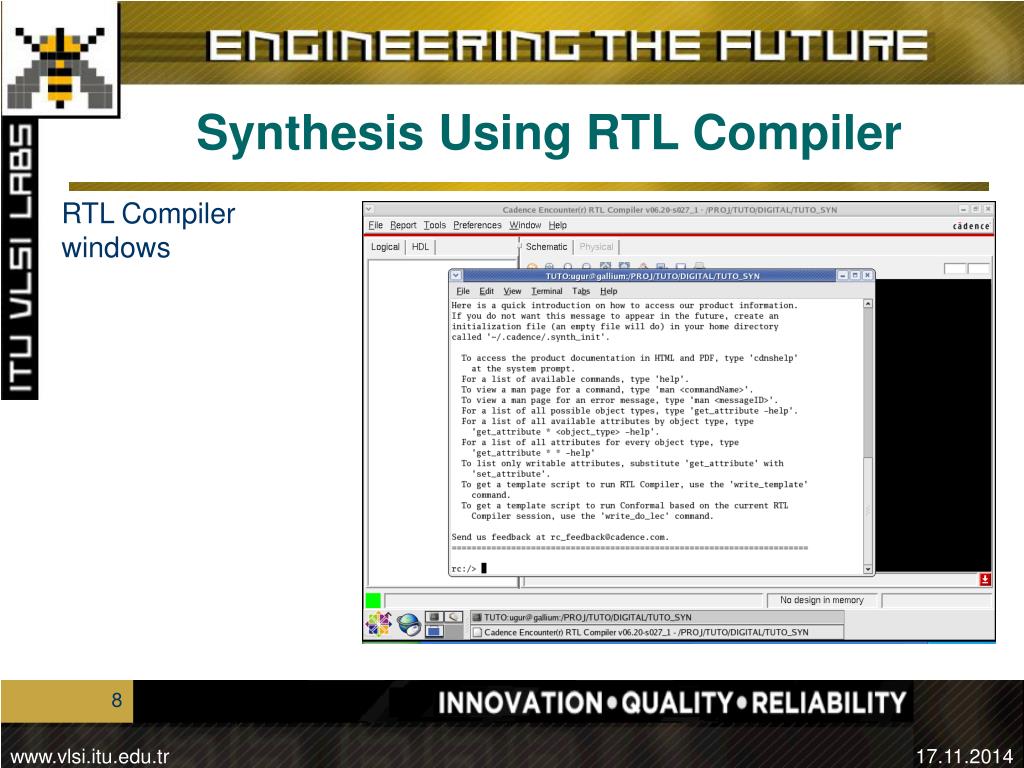Click the line mentioning 'cdnshelp'
1024x768 pixels.
pos(630,358)
